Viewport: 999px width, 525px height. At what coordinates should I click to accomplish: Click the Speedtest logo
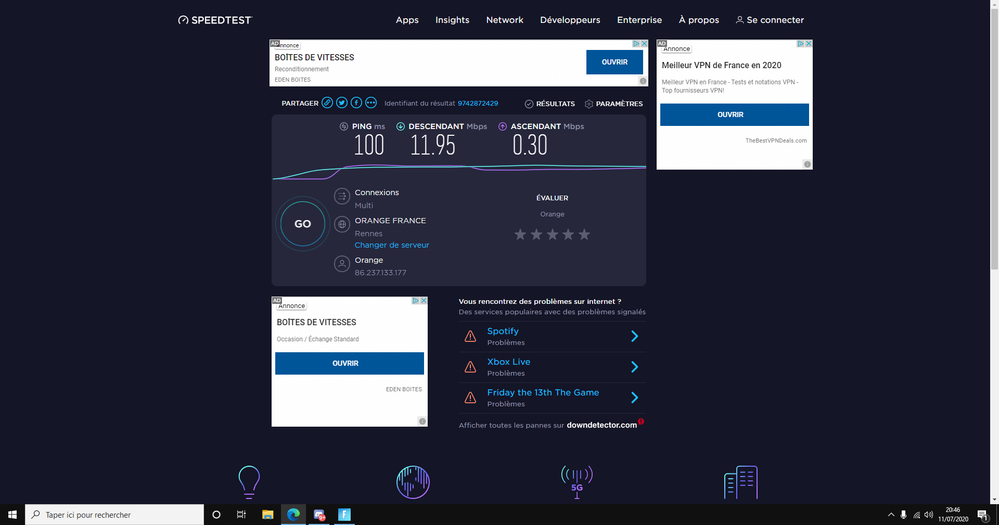(x=215, y=20)
